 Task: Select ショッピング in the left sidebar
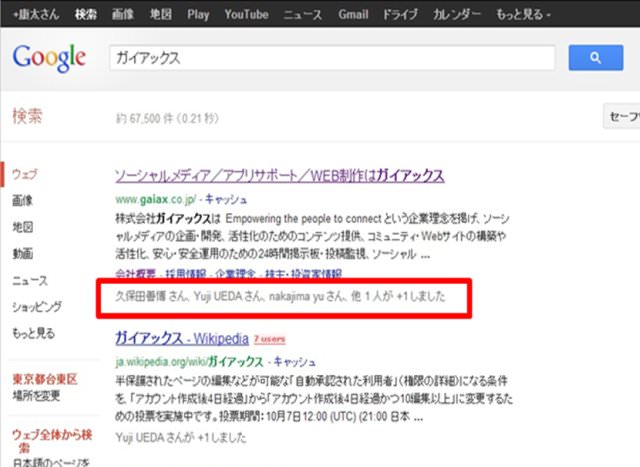tap(37, 307)
